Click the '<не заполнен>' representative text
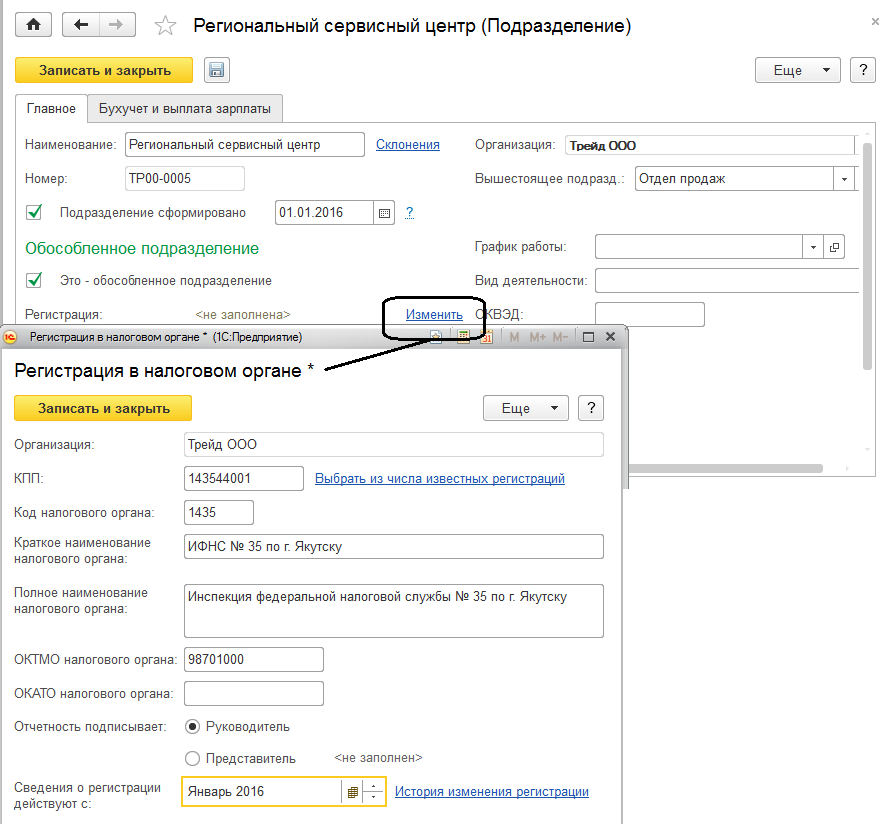The width and height of the screenshot is (884, 824). pyautogui.click(x=378, y=758)
